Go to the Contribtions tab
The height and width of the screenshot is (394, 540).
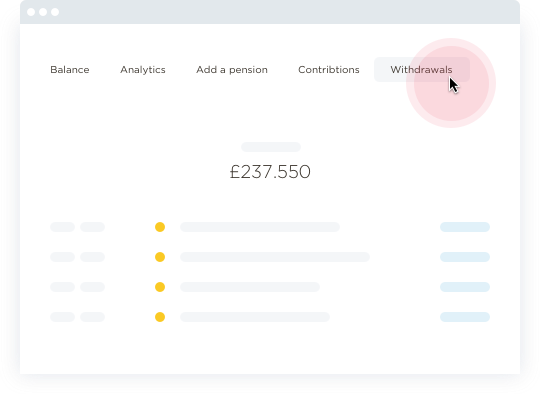(329, 70)
